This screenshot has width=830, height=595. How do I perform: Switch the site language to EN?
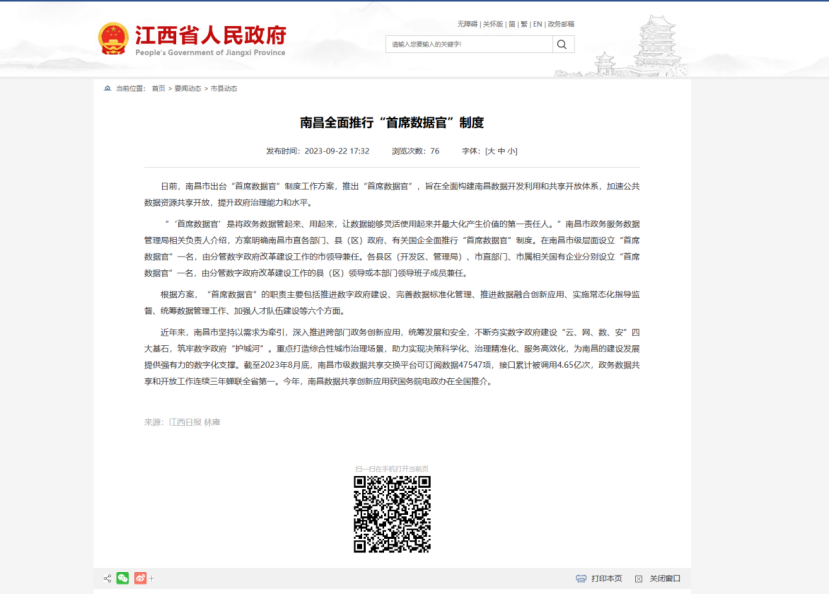tap(537, 24)
